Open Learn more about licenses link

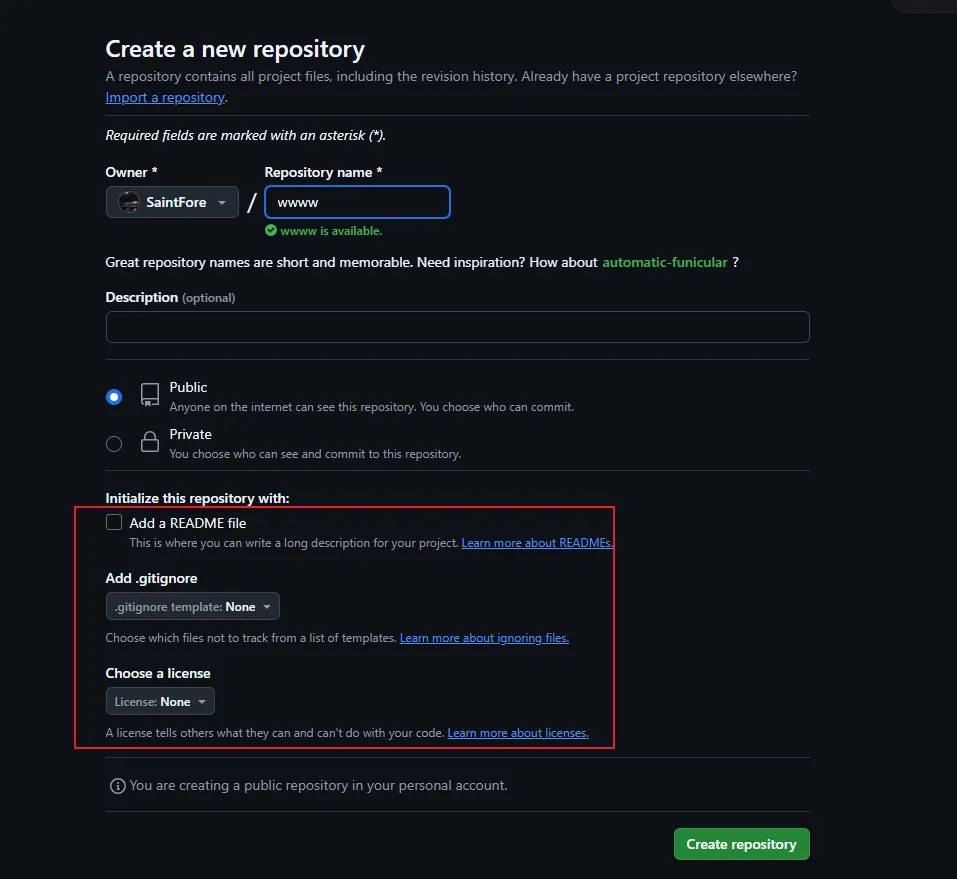click(518, 733)
